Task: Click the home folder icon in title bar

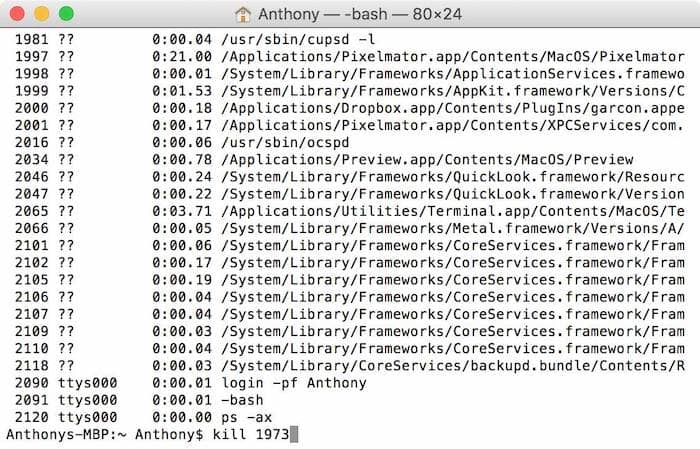Action: (x=243, y=14)
